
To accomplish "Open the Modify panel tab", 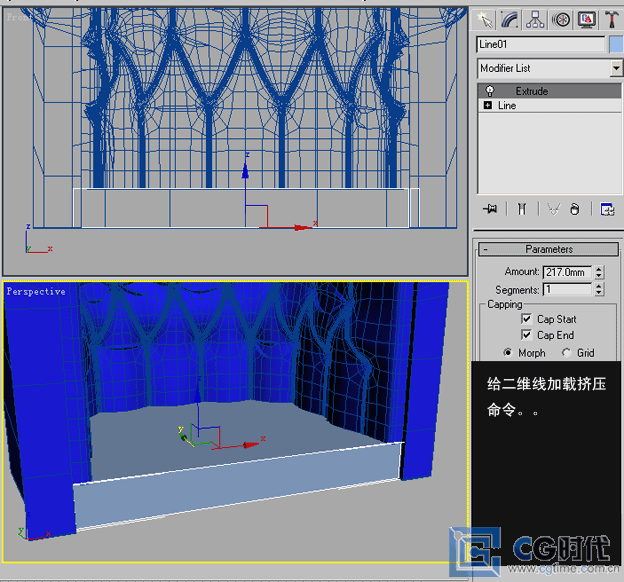I will [509, 20].
